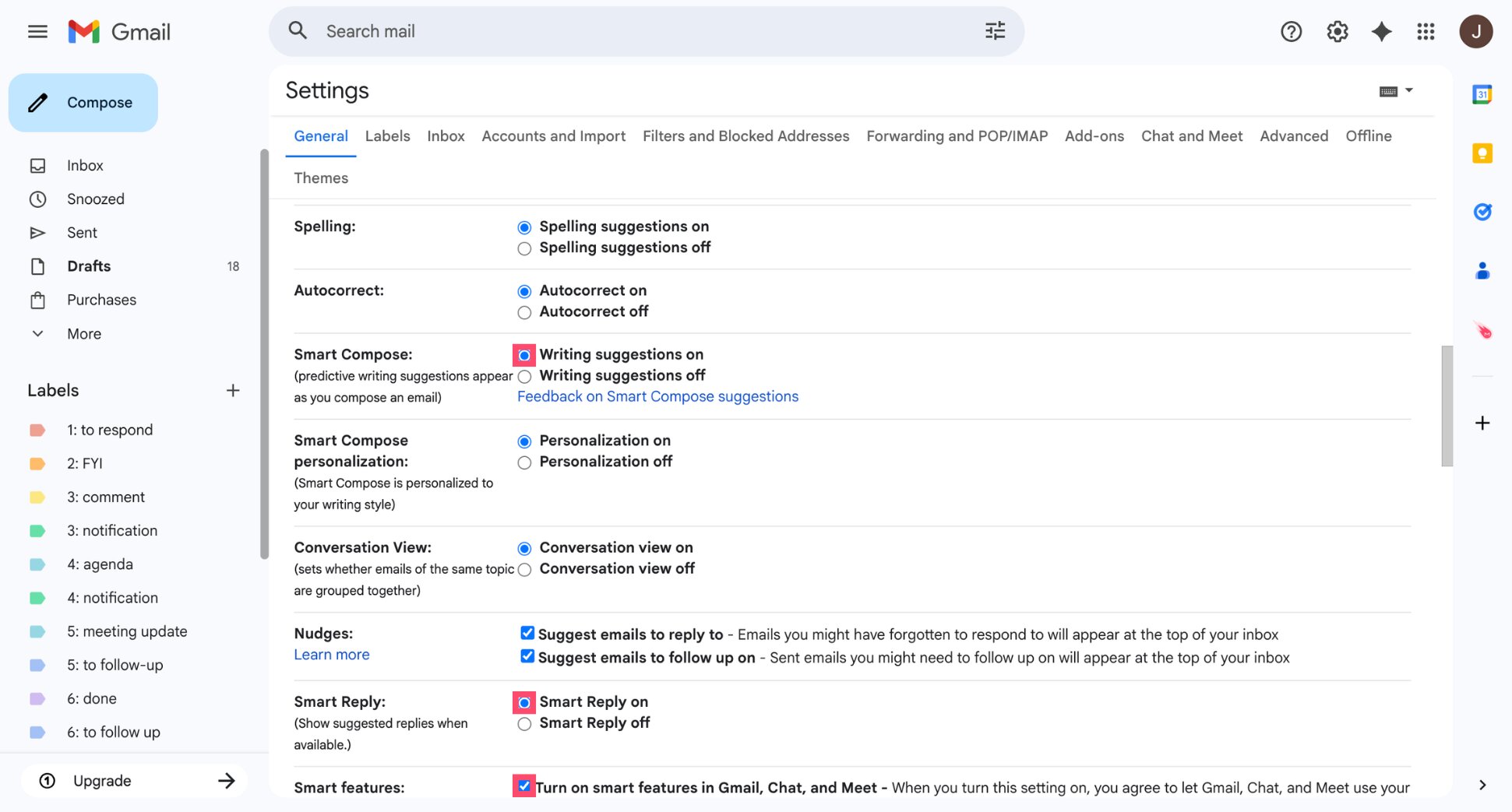Image resolution: width=1512 pixels, height=812 pixels.
Task: Click the orange swatch beside 1: to respond label
Action: [37, 429]
